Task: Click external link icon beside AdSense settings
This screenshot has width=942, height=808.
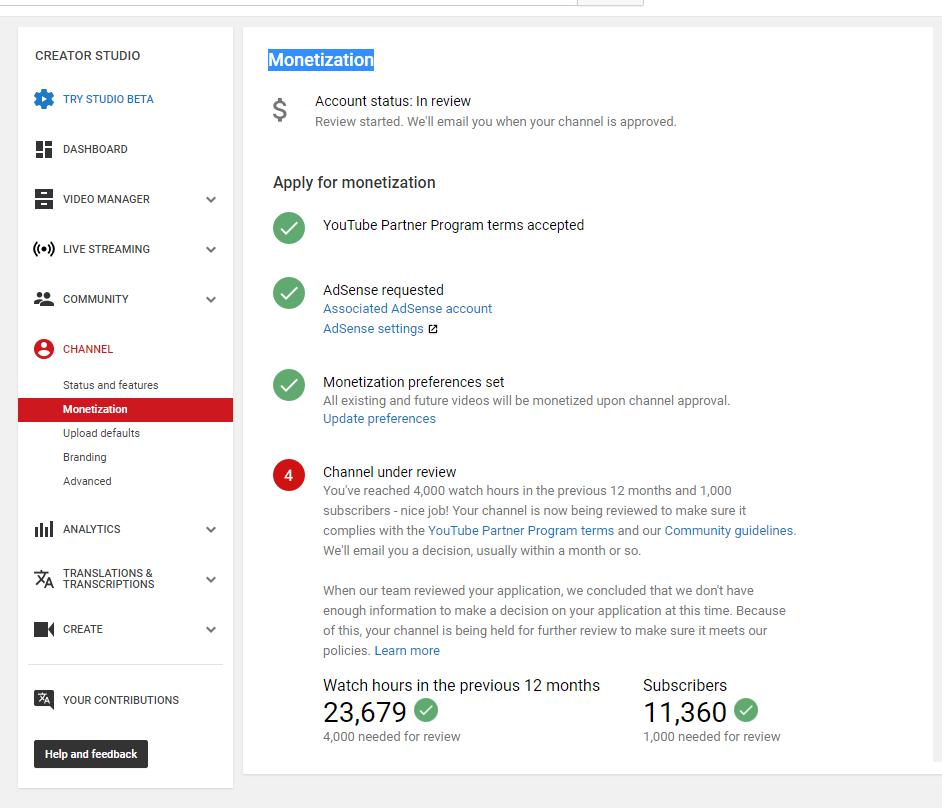Action: coord(433,329)
